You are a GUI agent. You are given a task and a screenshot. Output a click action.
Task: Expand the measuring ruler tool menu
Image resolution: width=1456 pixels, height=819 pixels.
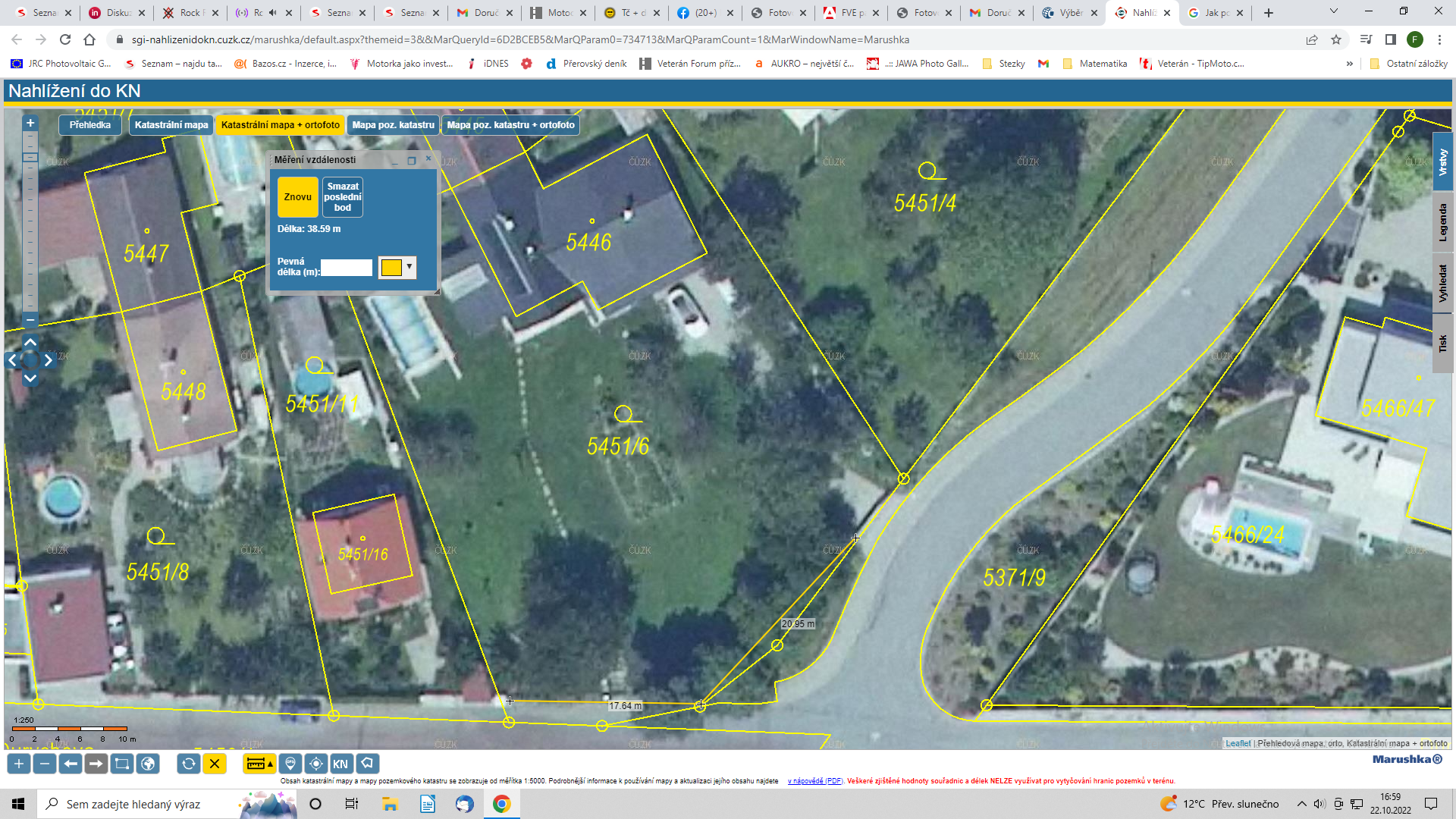pyautogui.click(x=270, y=764)
